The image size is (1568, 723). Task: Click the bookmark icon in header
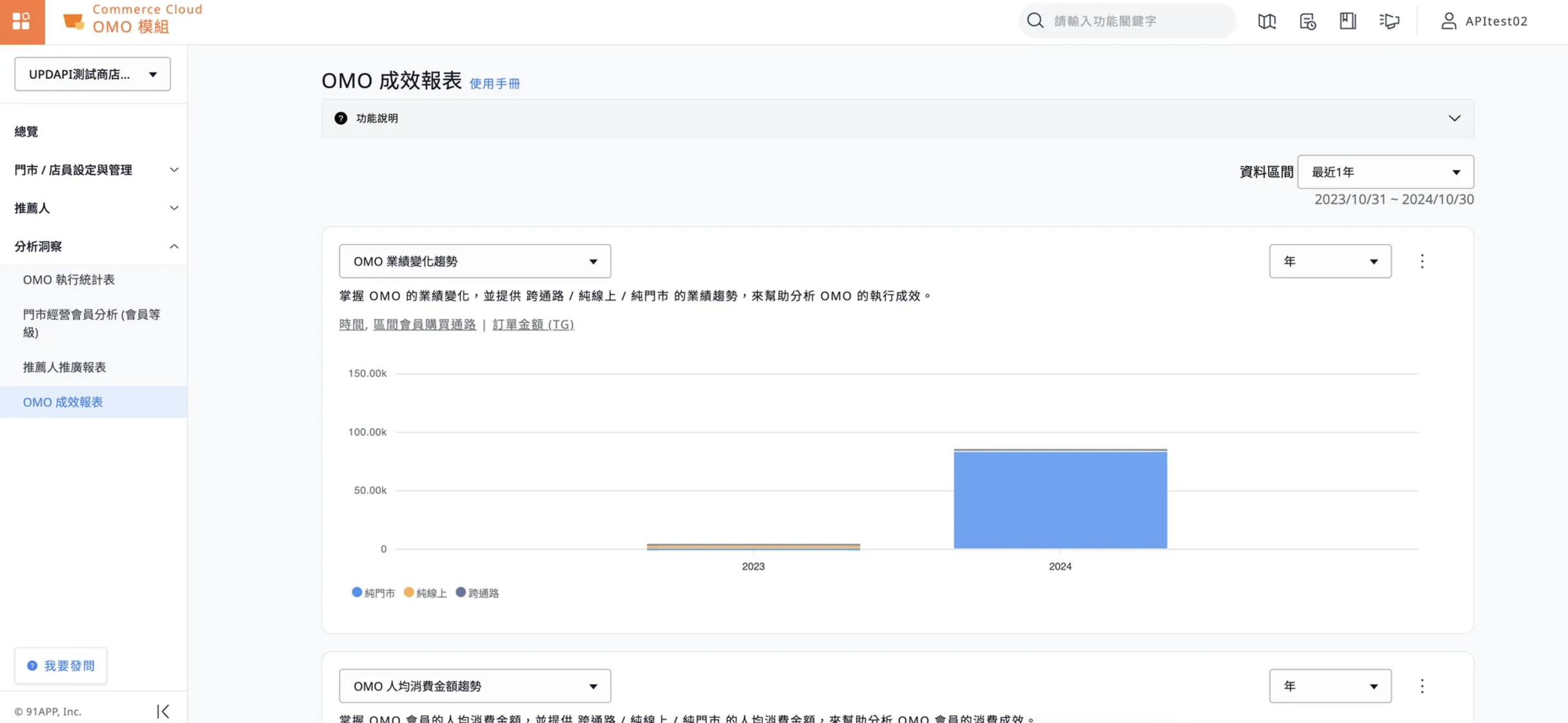tap(1347, 21)
